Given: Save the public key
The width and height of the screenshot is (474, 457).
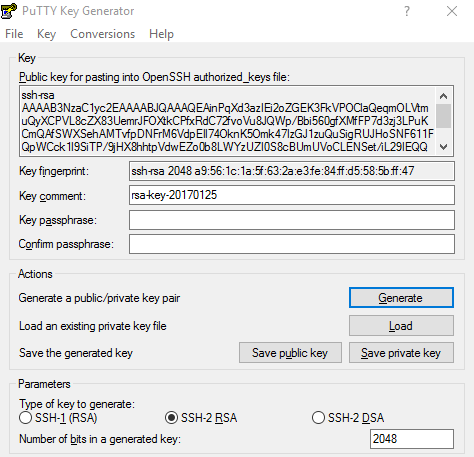Looking at the screenshot, I should click(x=290, y=353).
